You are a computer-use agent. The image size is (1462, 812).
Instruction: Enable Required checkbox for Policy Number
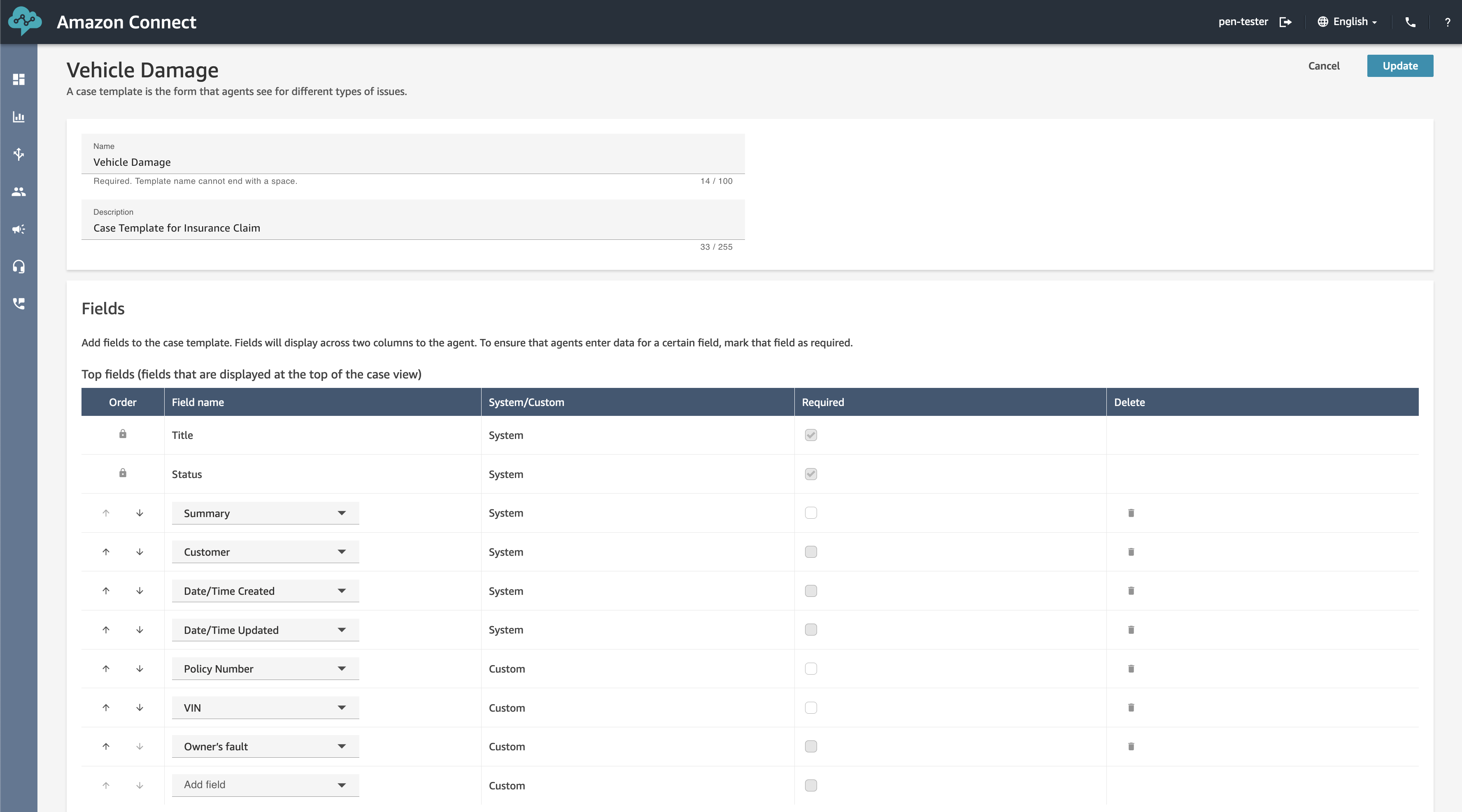coord(810,667)
